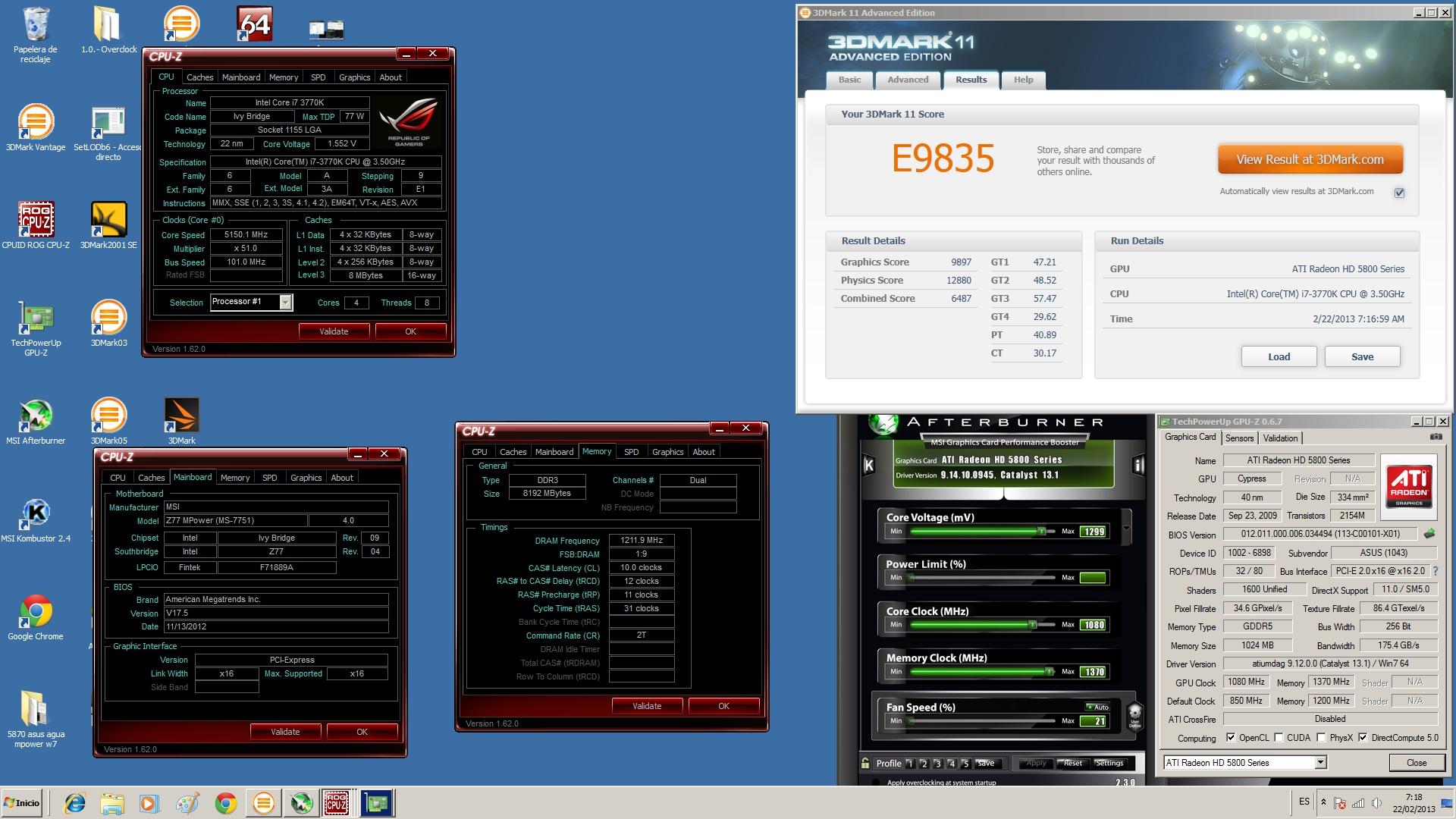Toggle the PhysX checkbox in GPU-Z
Viewport: 1456px width, 819px height.
click(1321, 737)
